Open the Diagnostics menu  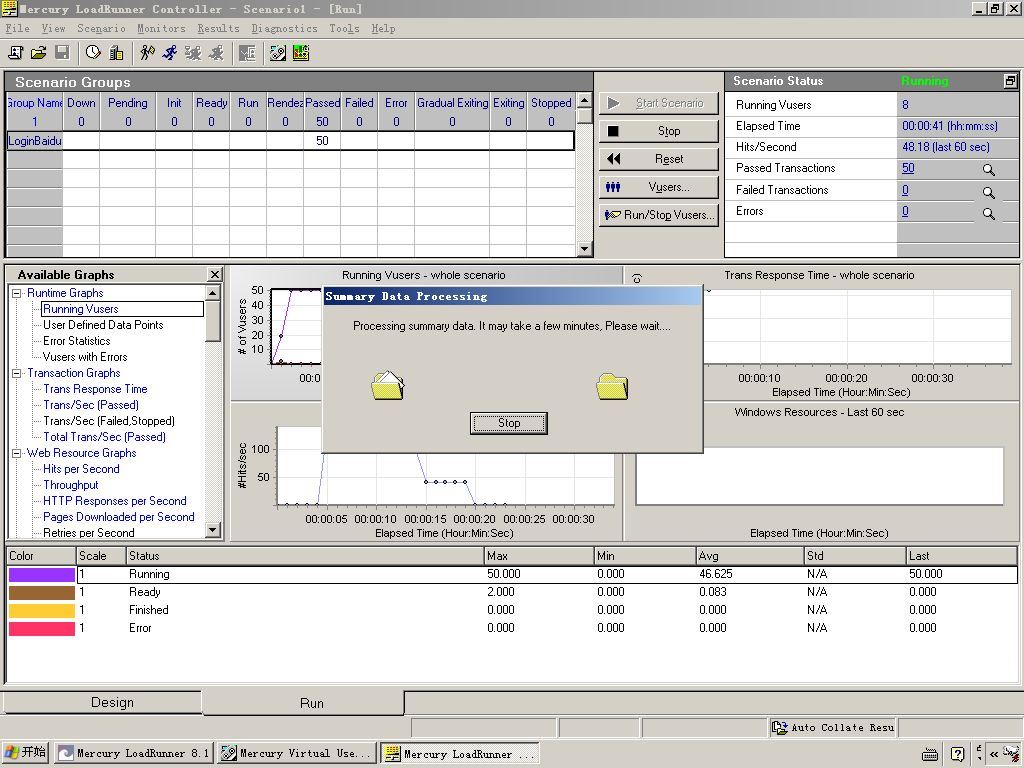tap(284, 28)
